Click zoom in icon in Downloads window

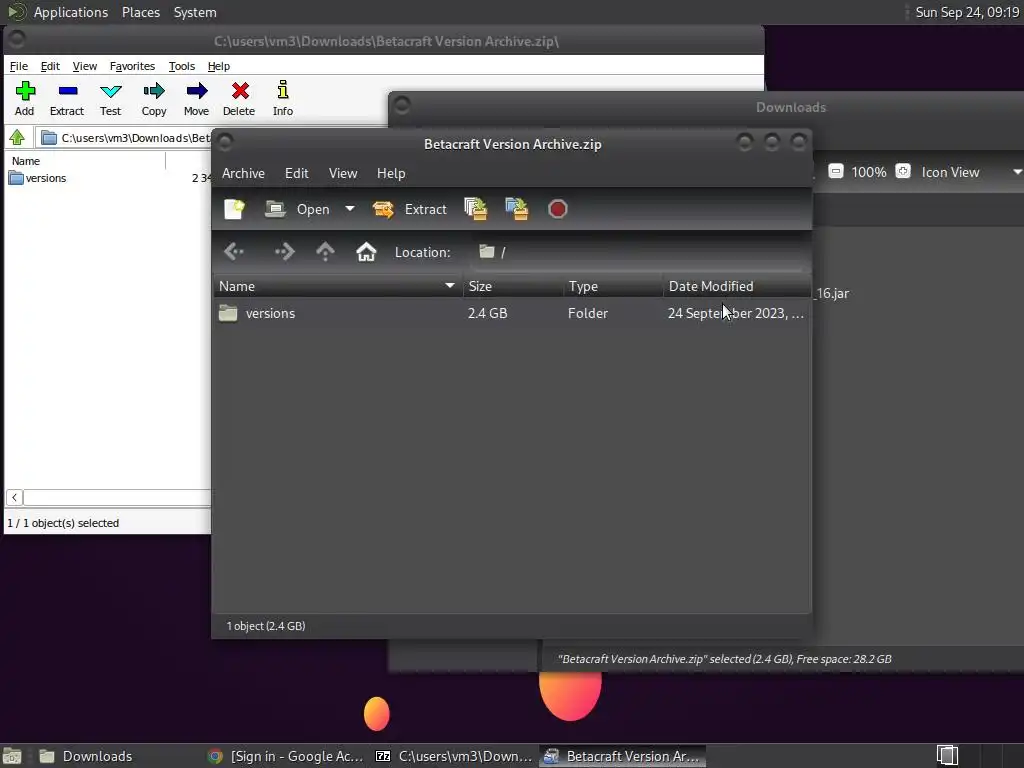point(903,172)
